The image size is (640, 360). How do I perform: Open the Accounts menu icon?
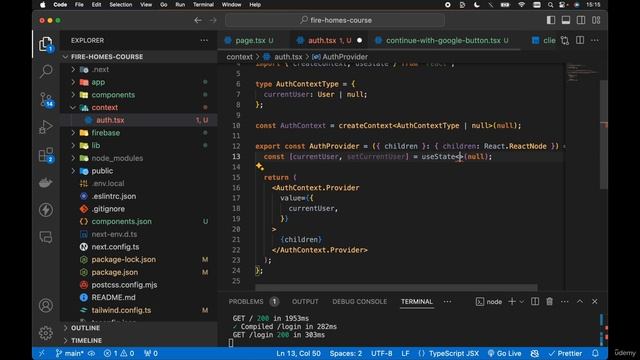46,305
